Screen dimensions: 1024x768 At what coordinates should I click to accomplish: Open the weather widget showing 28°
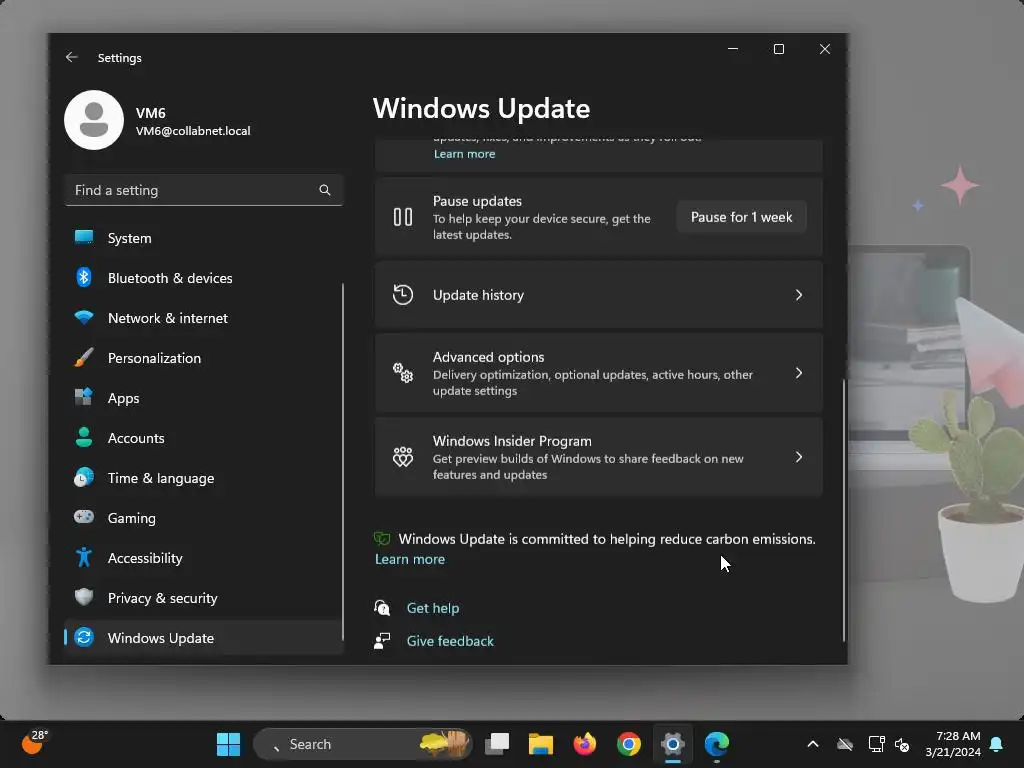34,743
